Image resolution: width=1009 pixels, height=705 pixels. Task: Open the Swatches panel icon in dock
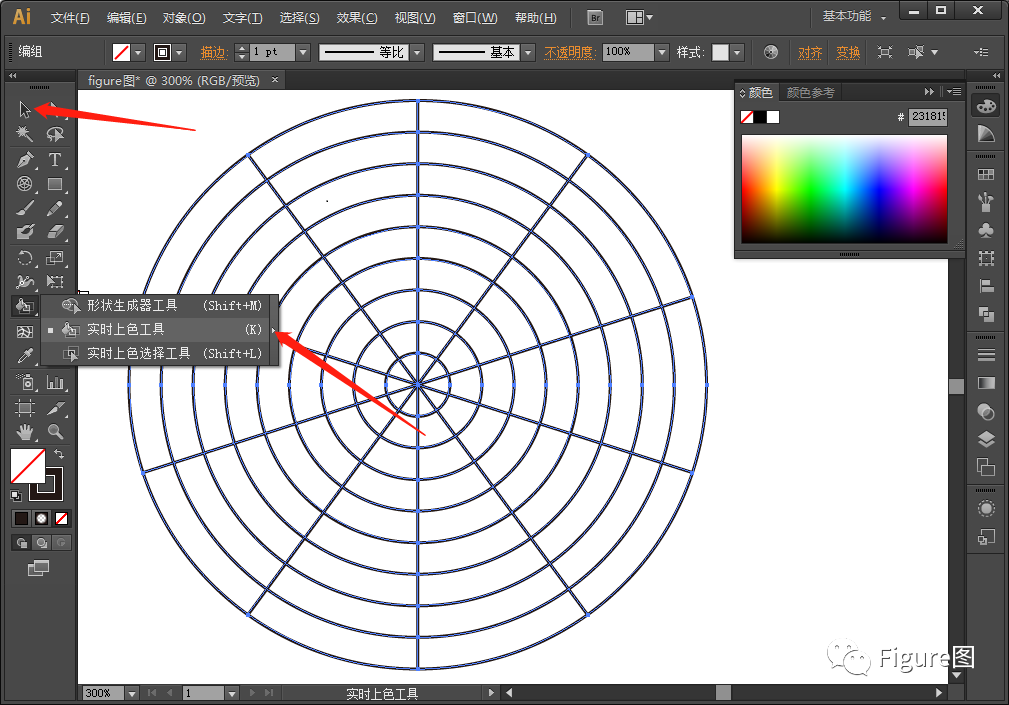tap(986, 174)
